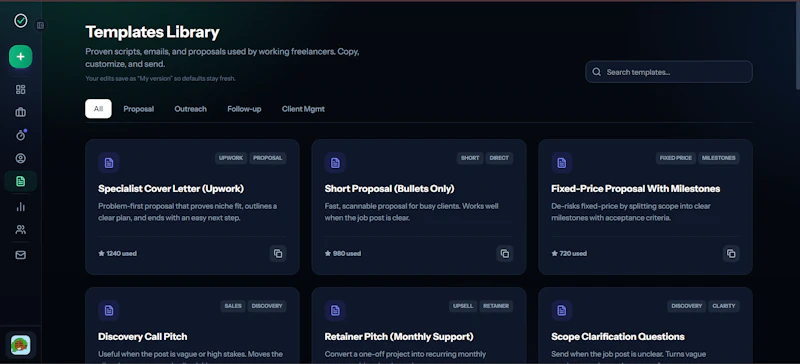The image size is (800, 364).
Task: Open the Discovery Call Pitch title
Action: pyautogui.click(x=143, y=336)
